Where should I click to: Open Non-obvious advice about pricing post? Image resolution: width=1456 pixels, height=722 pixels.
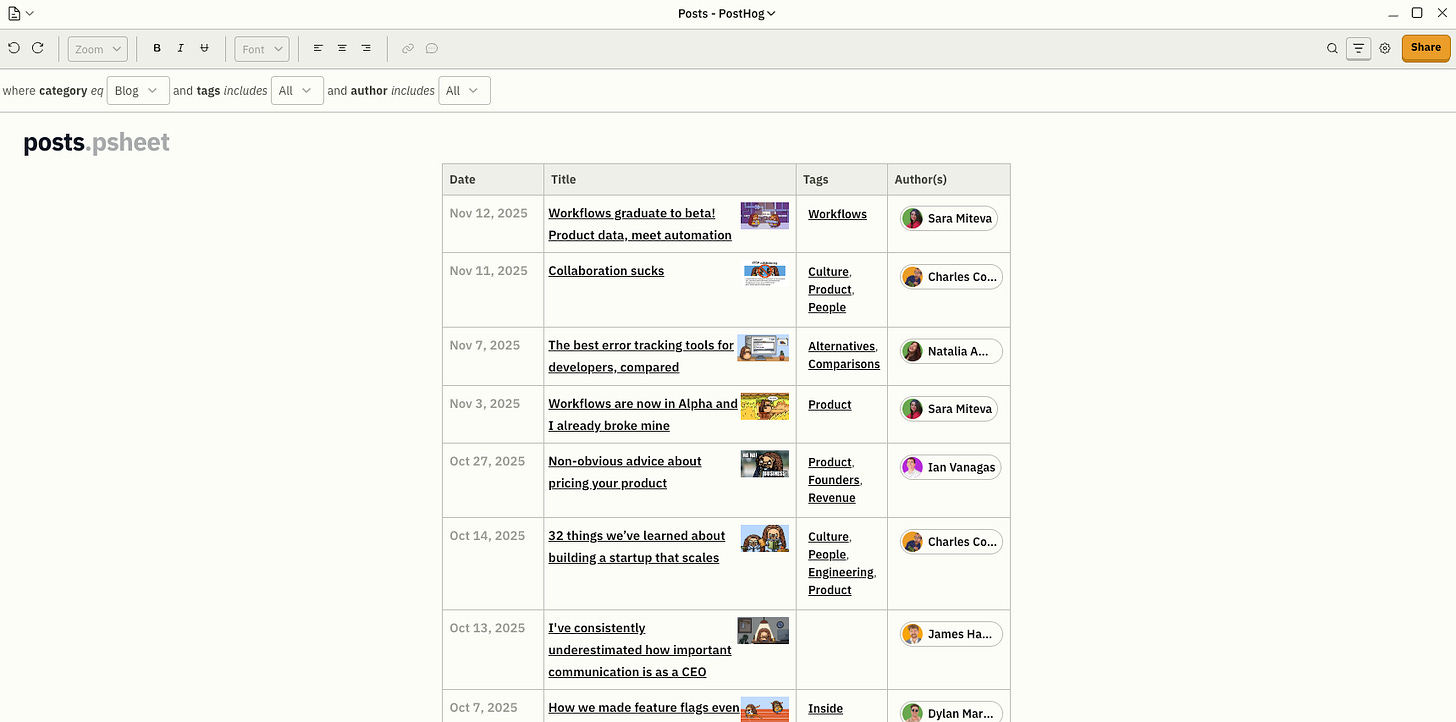(625, 472)
